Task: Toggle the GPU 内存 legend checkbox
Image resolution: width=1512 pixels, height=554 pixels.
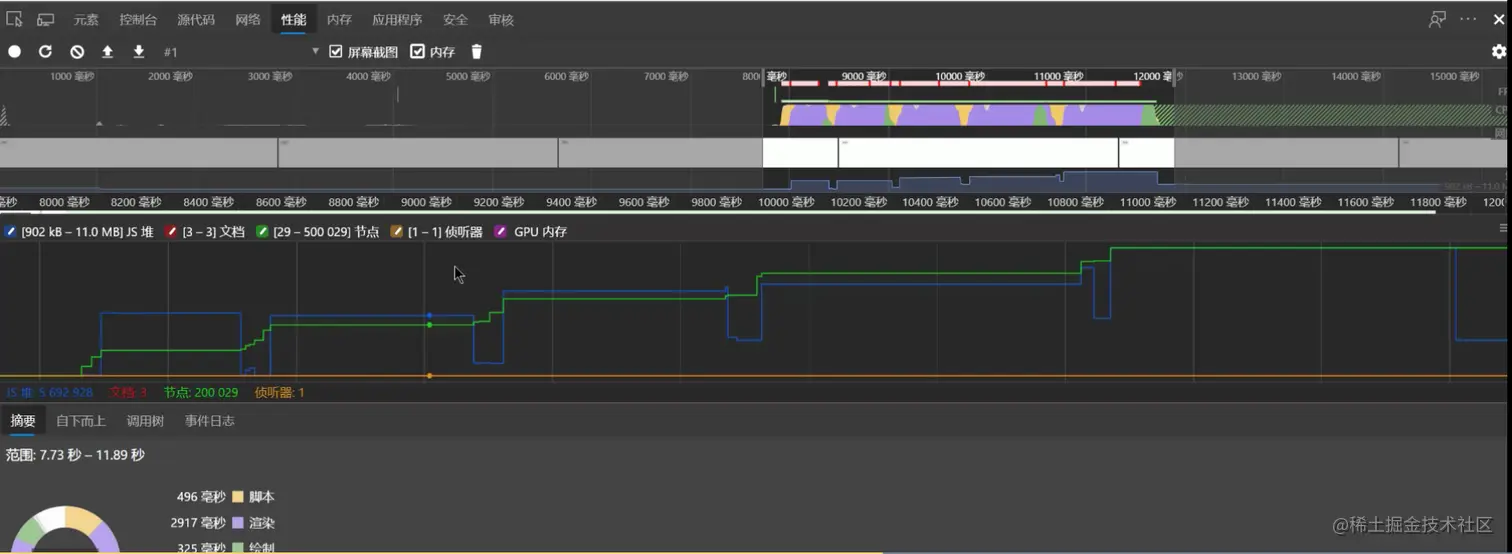Action: pyautogui.click(x=501, y=232)
